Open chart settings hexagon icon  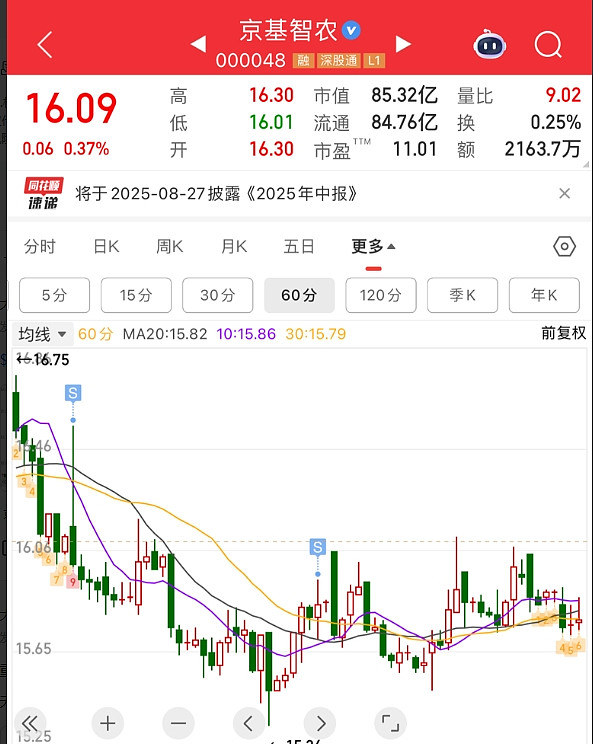(564, 247)
